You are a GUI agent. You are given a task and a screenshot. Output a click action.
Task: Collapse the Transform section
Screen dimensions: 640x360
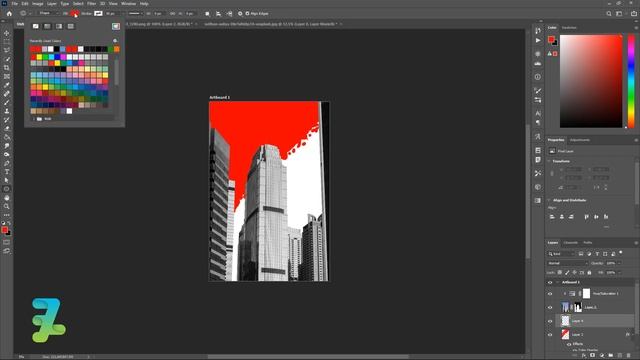(x=549, y=161)
